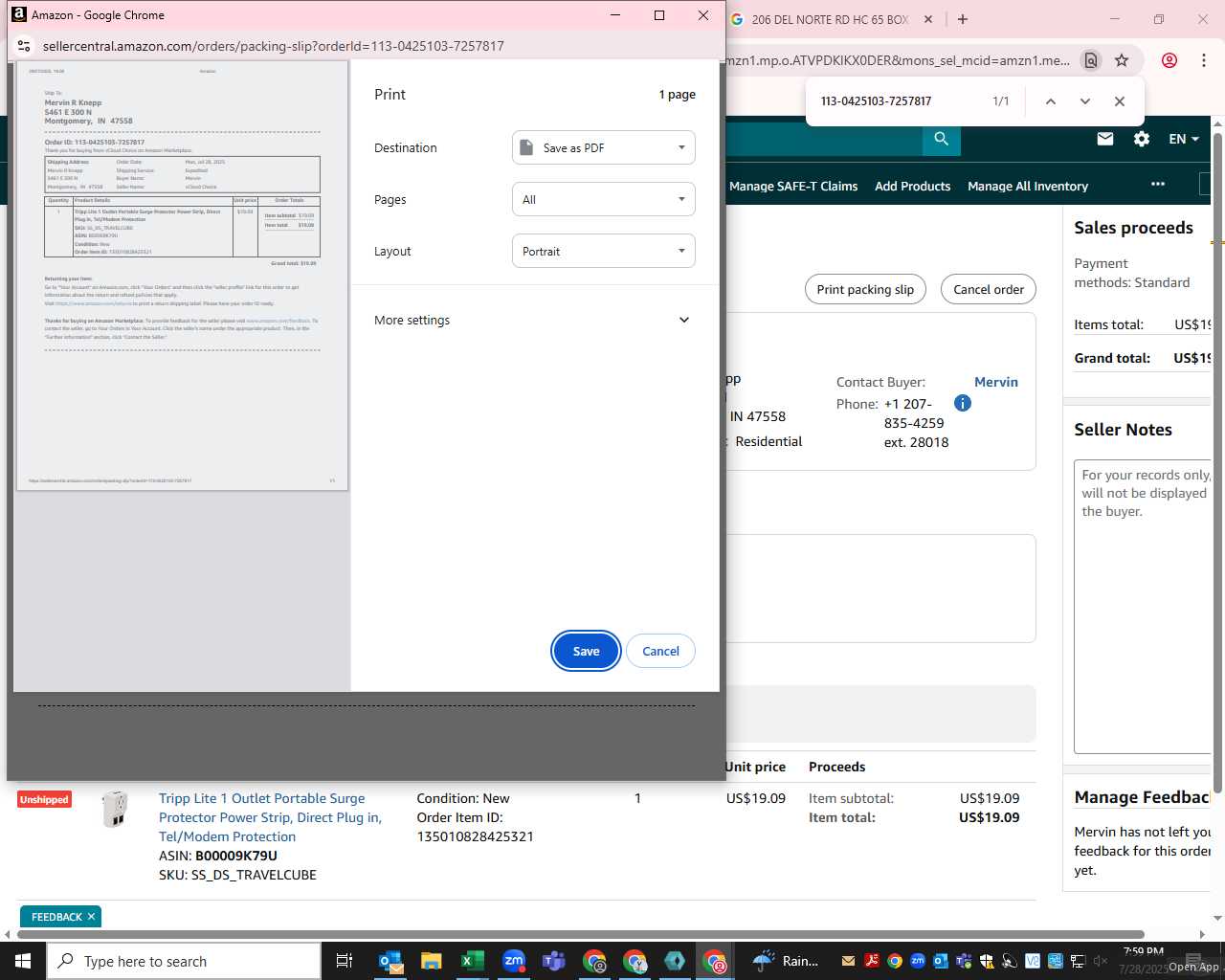
Task: Click the Adobe Acrobat tray icon
Action: [x=871, y=961]
